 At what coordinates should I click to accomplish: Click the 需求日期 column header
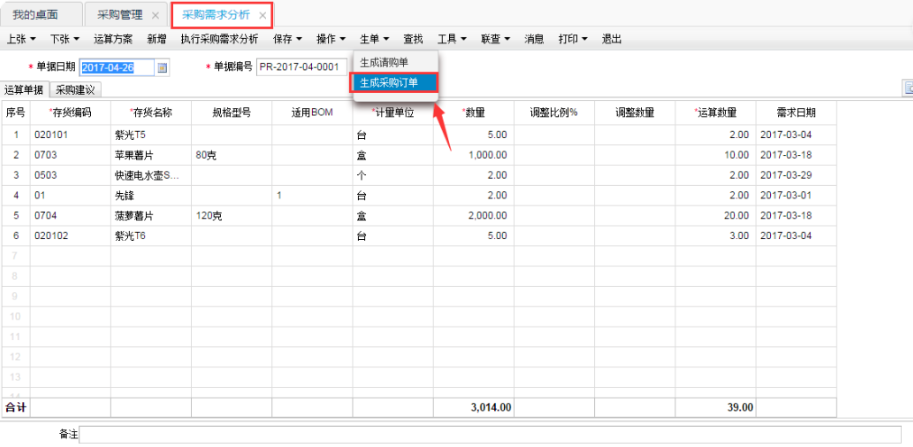point(796,112)
